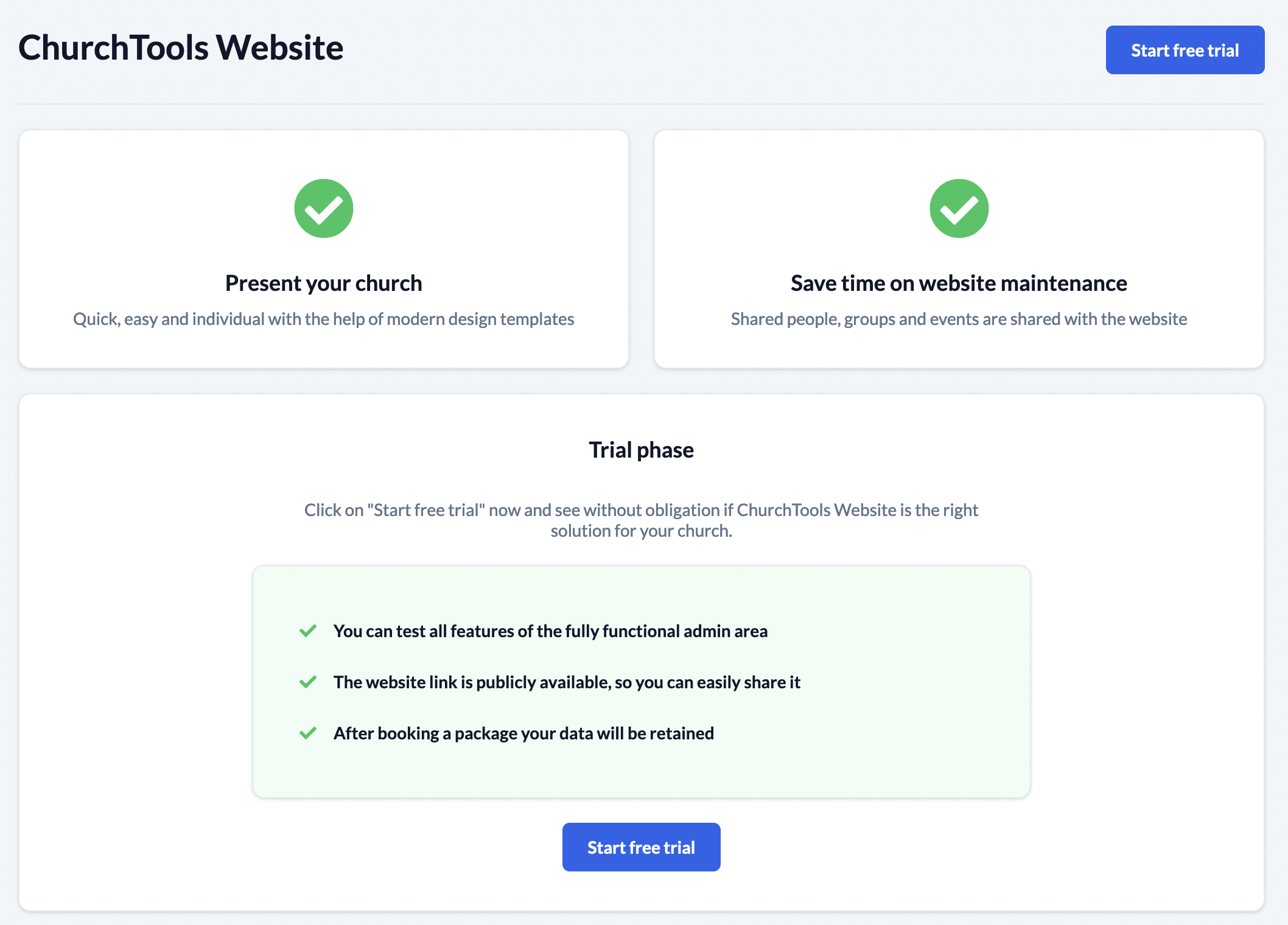Screen dimensions: 1288x925
Task: Click the trial phase explanation paragraph
Action: point(642,520)
